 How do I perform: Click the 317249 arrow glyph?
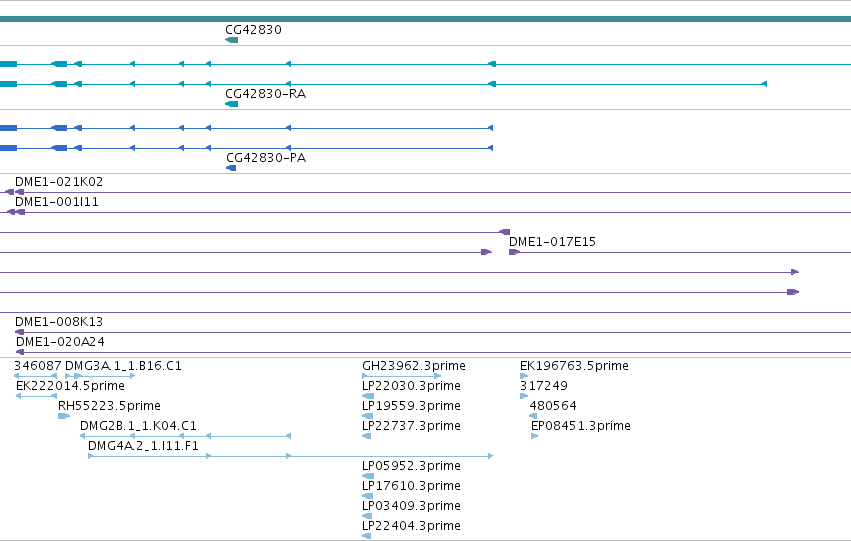point(524,396)
